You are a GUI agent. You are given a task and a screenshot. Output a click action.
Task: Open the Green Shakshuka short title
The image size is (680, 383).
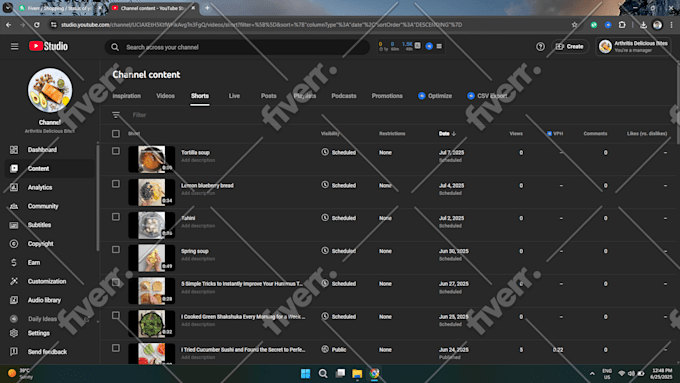(243, 317)
